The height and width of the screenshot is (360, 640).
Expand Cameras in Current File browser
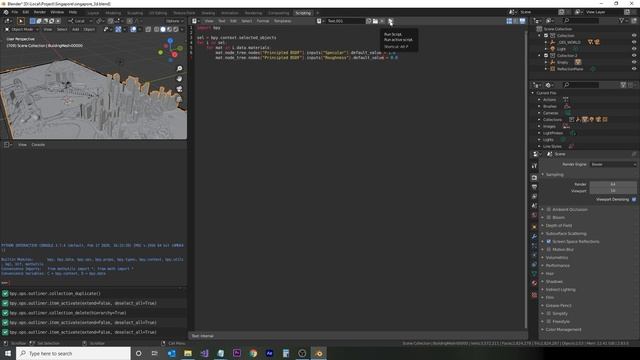click(539, 113)
